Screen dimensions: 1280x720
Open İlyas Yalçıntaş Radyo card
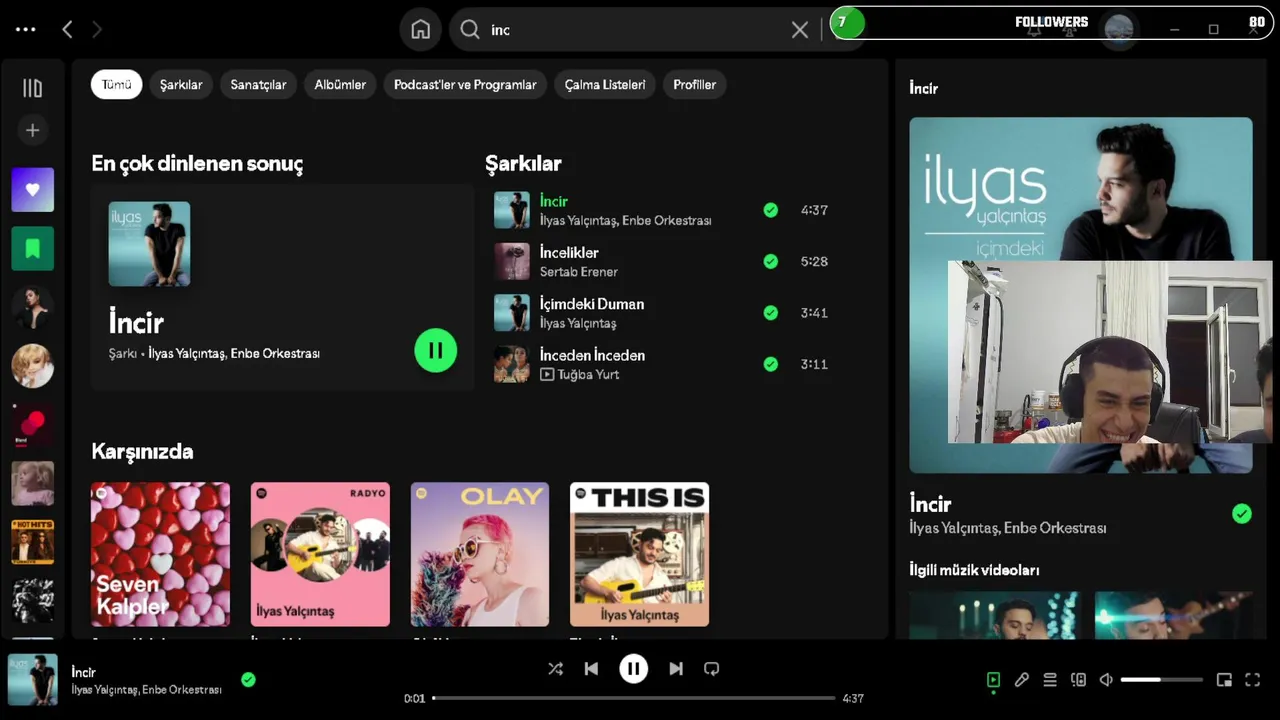(x=320, y=555)
